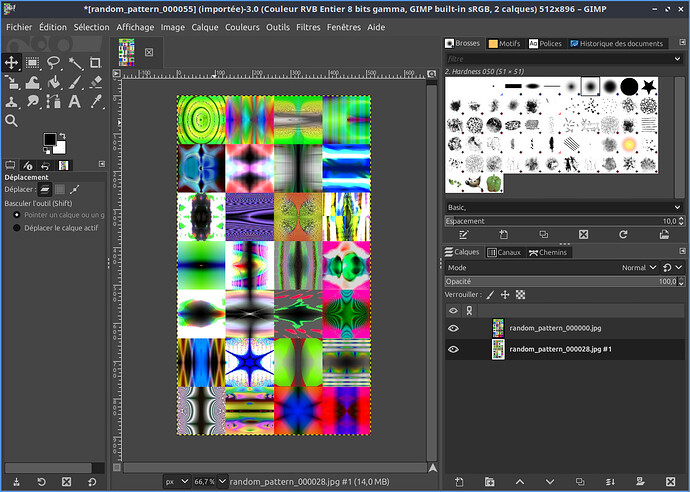Select the Paintbrush tool
The image size is (690, 492).
(75, 82)
